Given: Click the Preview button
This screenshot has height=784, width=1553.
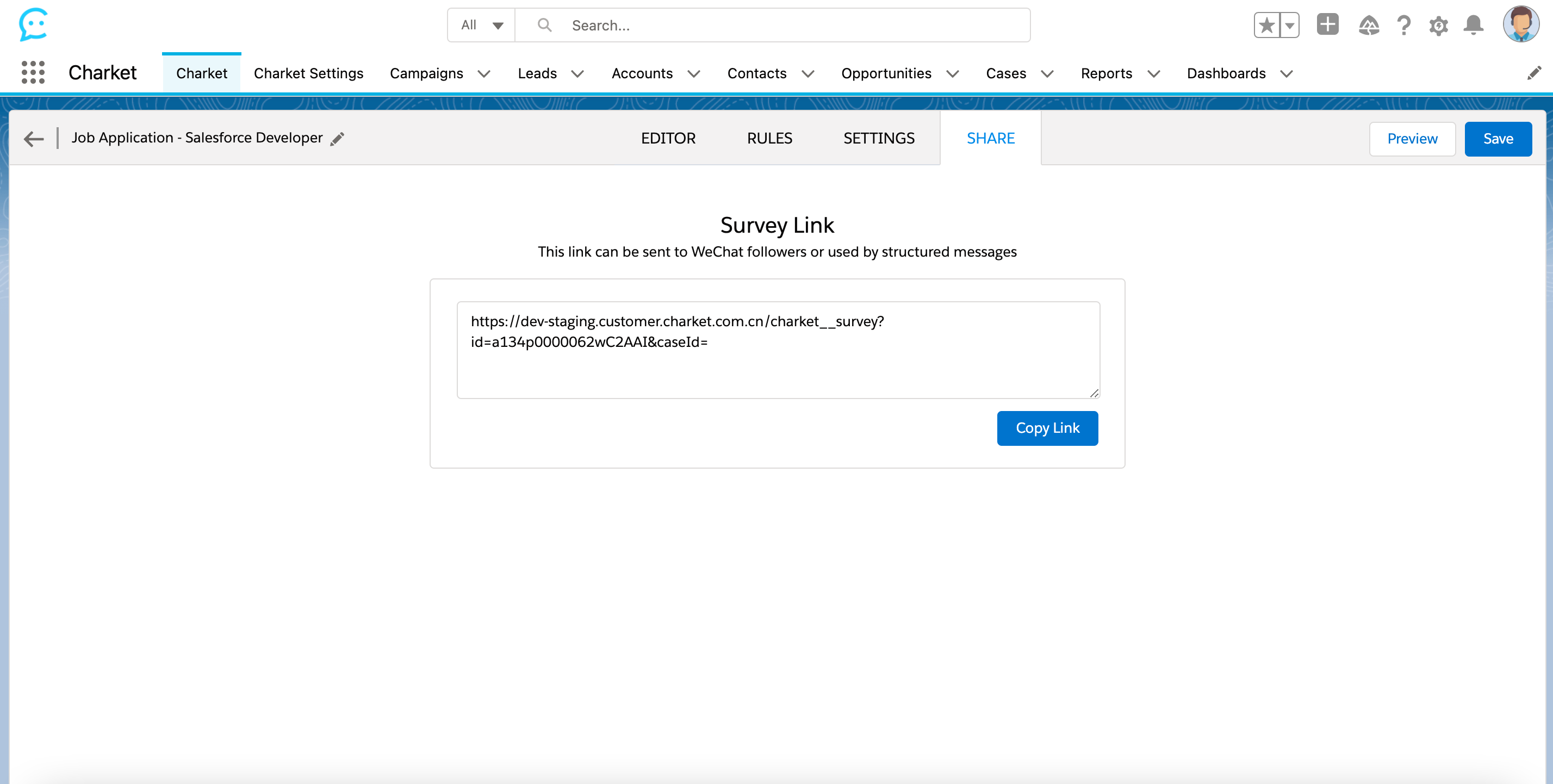Looking at the screenshot, I should pos(1412,139).
